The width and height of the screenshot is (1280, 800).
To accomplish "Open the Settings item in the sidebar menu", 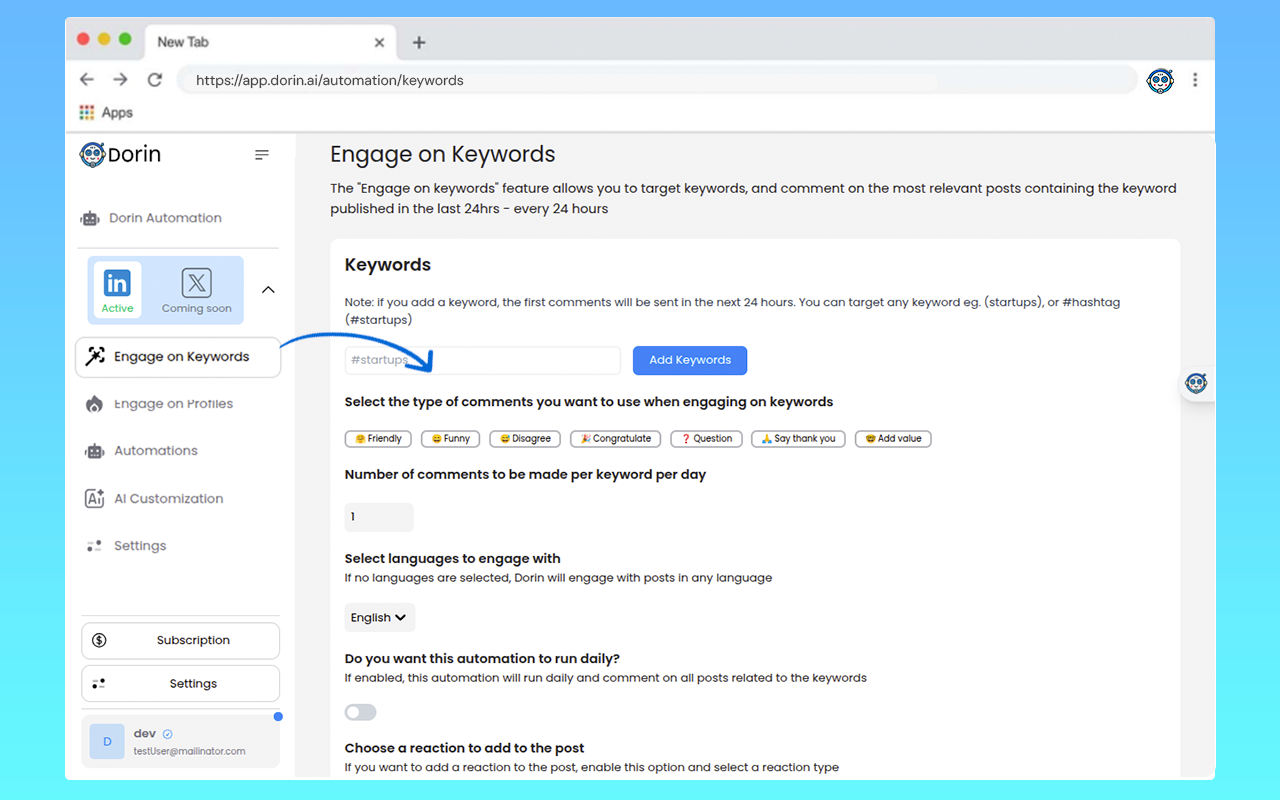I will pos(126,546).
